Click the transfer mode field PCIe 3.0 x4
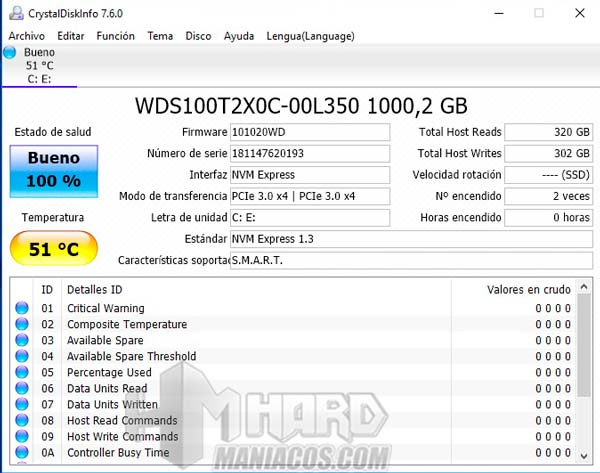 pyautogui.click(x=310, y=196)
